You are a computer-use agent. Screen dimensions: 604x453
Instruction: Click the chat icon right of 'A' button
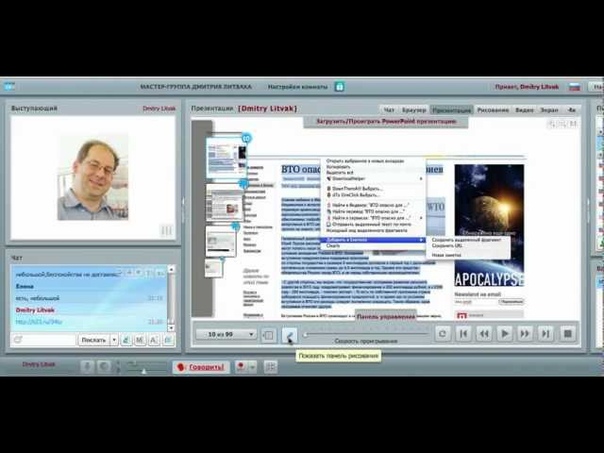pyautogui.click(x=168, y=340)
